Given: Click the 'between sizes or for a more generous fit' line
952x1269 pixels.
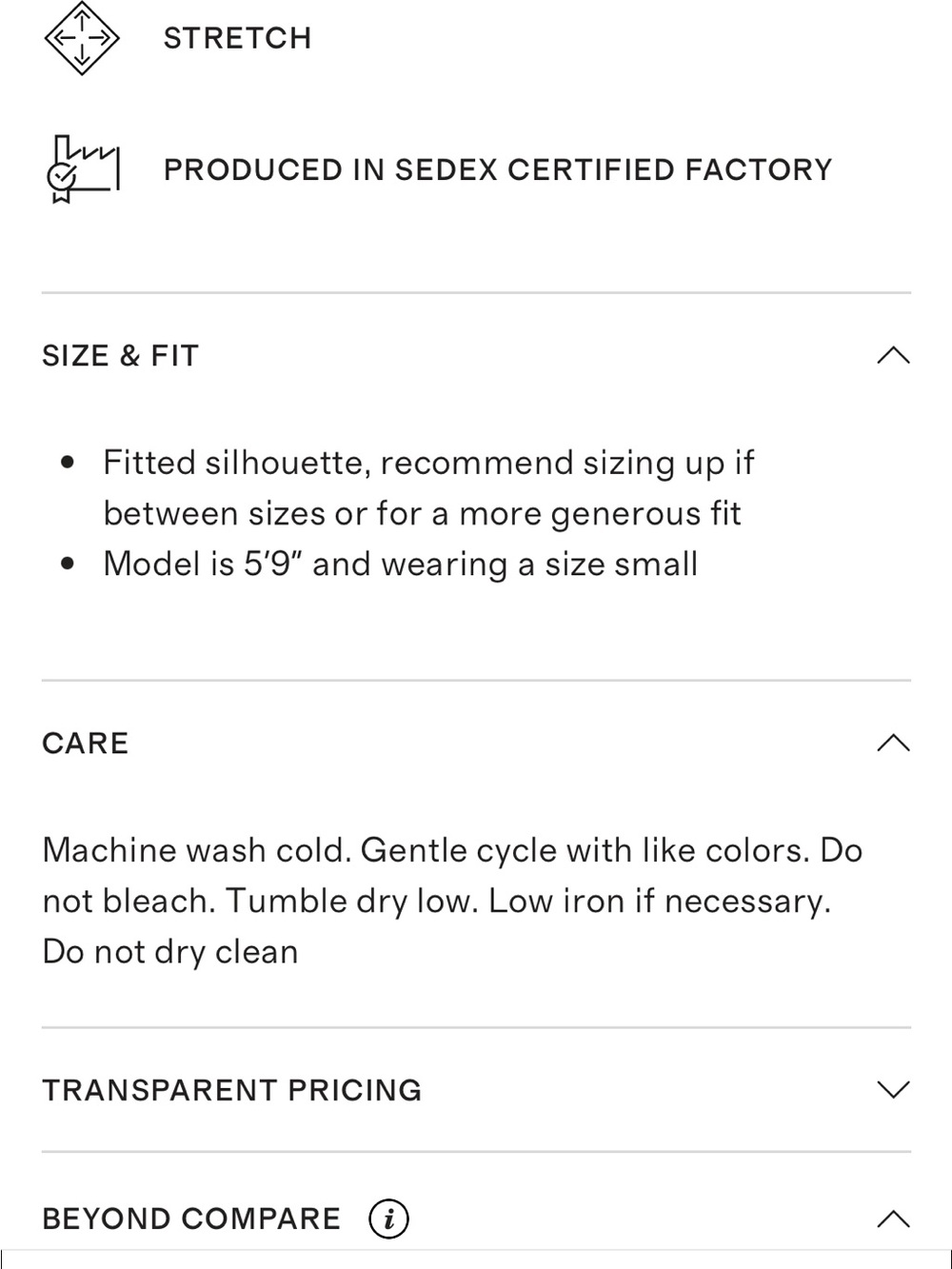Looking at the screenshot, I should pos(422,513).
